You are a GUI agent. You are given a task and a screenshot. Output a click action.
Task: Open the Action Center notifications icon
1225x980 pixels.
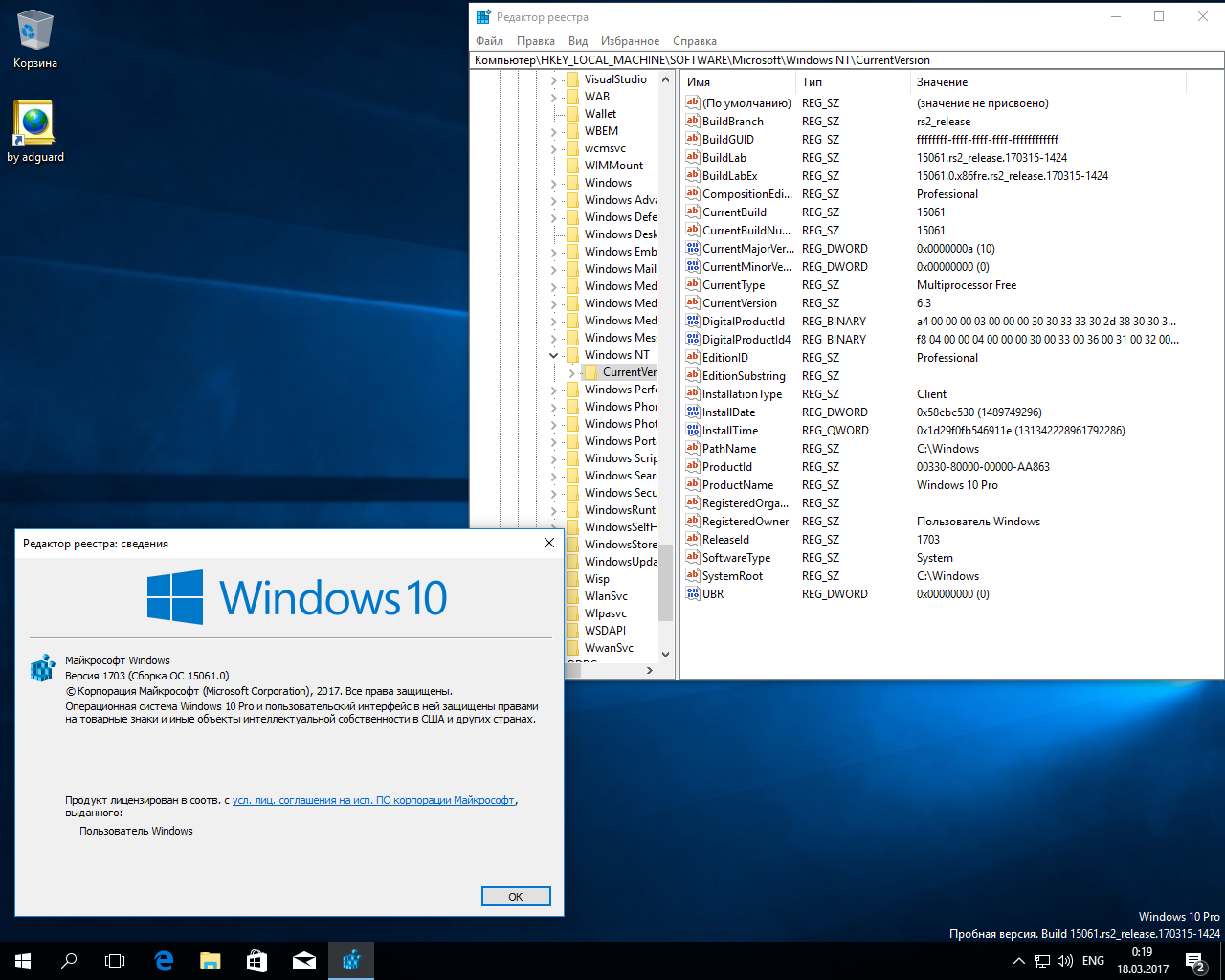[x=1195, y=961]
